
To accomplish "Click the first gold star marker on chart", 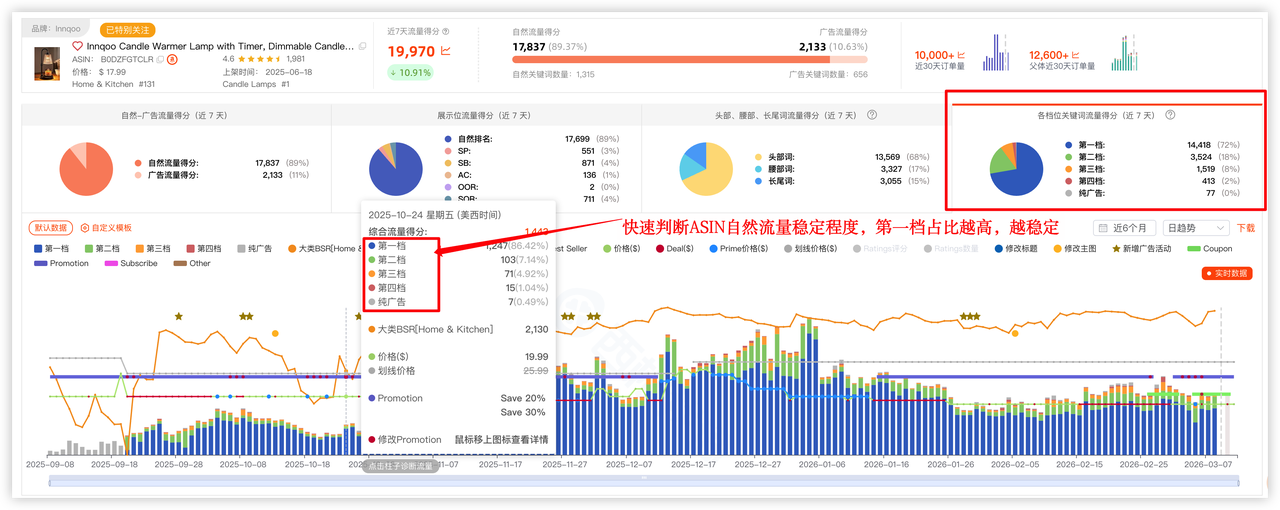I will [x=178, y=316].
